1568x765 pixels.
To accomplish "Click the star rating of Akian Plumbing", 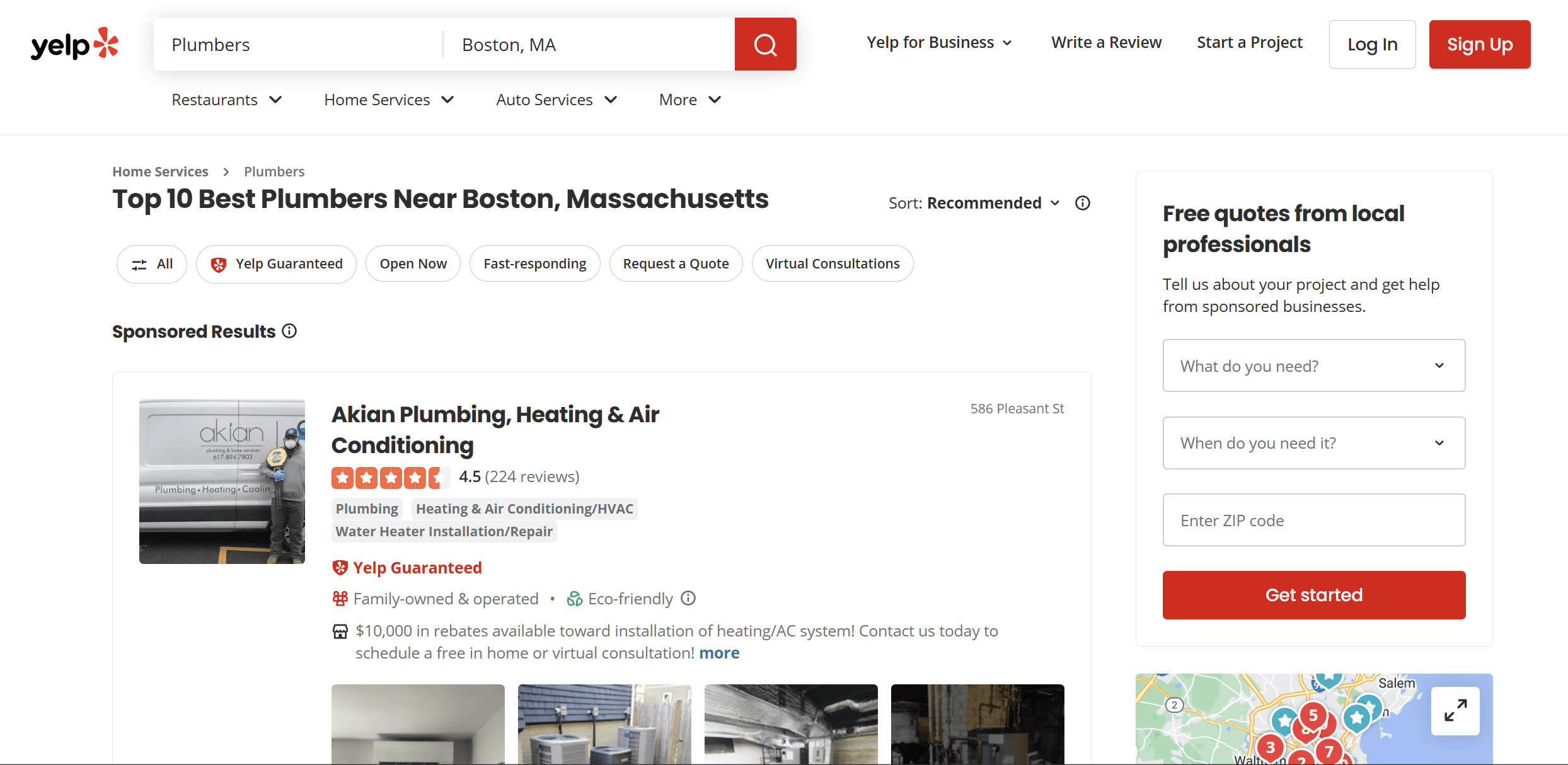I will coord(390,478).
